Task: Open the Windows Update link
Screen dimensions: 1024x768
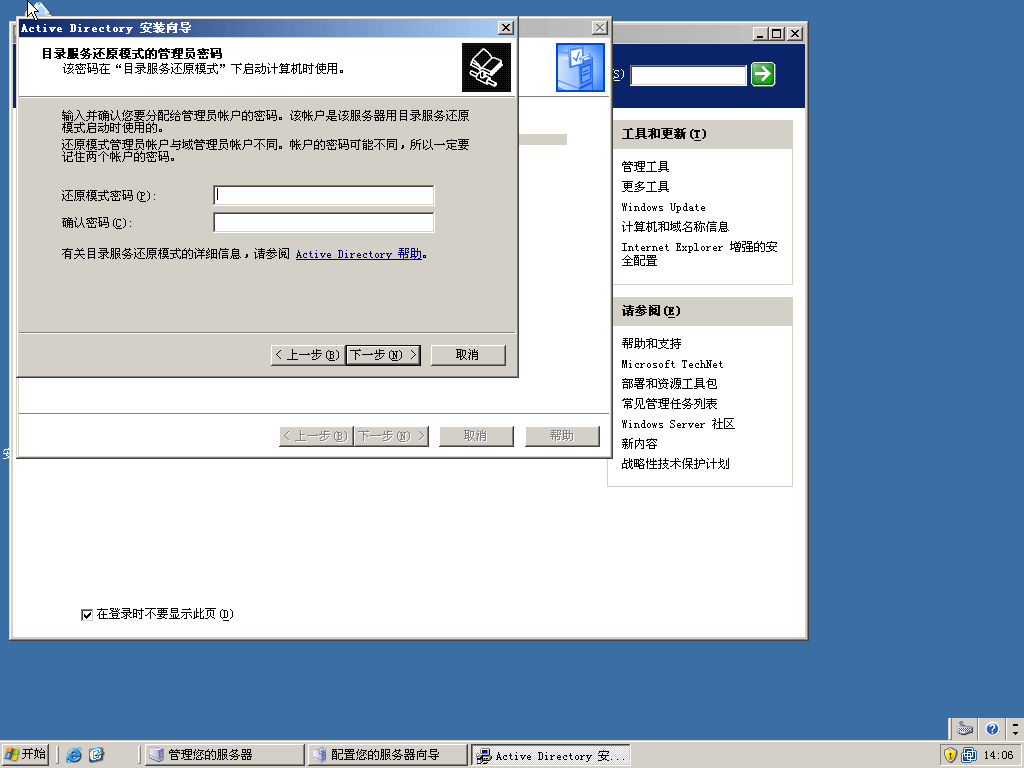Action: [663, 207]
